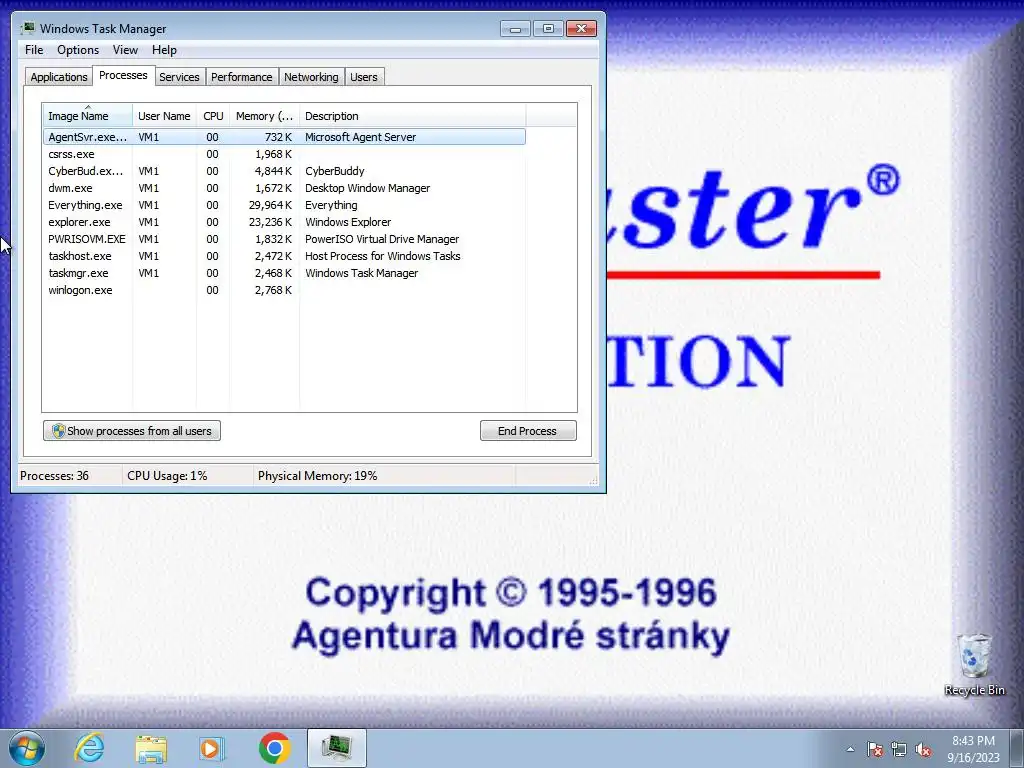Select the CyberBud.exe process row
Viewport: 1024px width, 768px height.
pos(284,171)
